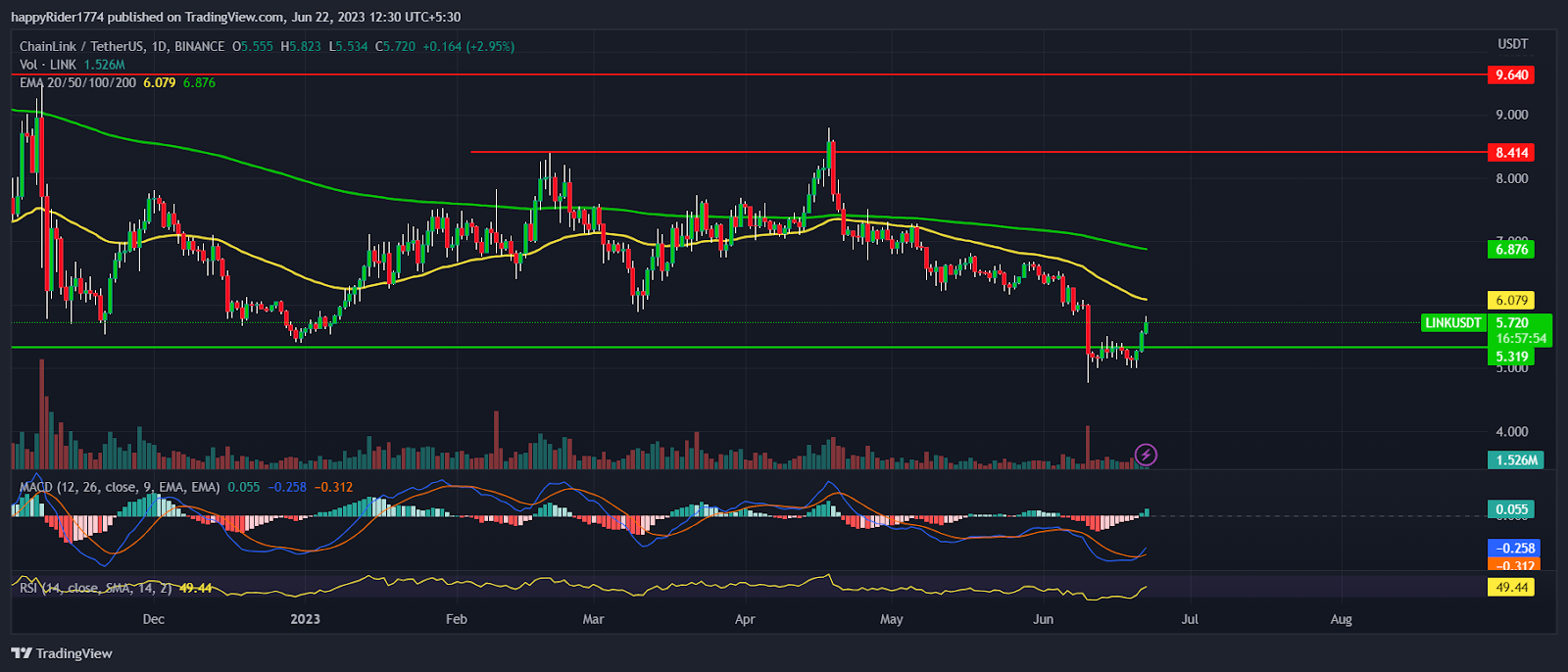The width and height of the screenshot is (1568, 672).
Task: Click the USDT currency label on price axis
Action: coord(1513,44)
